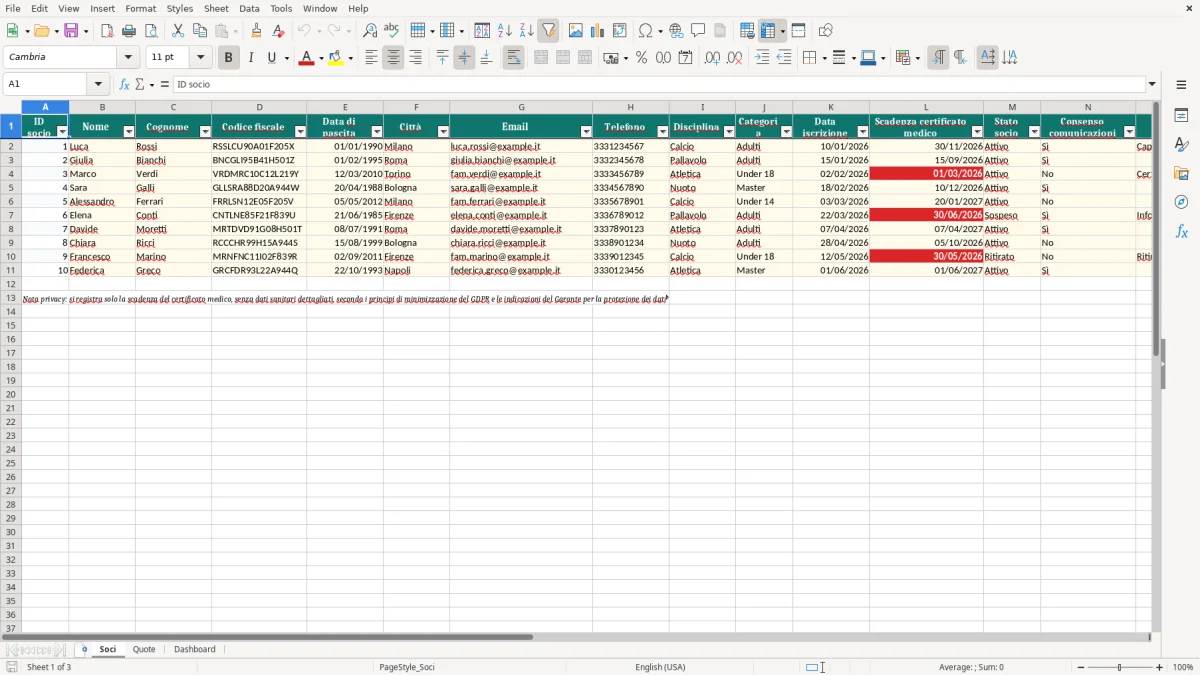This screenshot has height=675, width=1200.
Task: Toggle Align Left
Action: point(371,58)
